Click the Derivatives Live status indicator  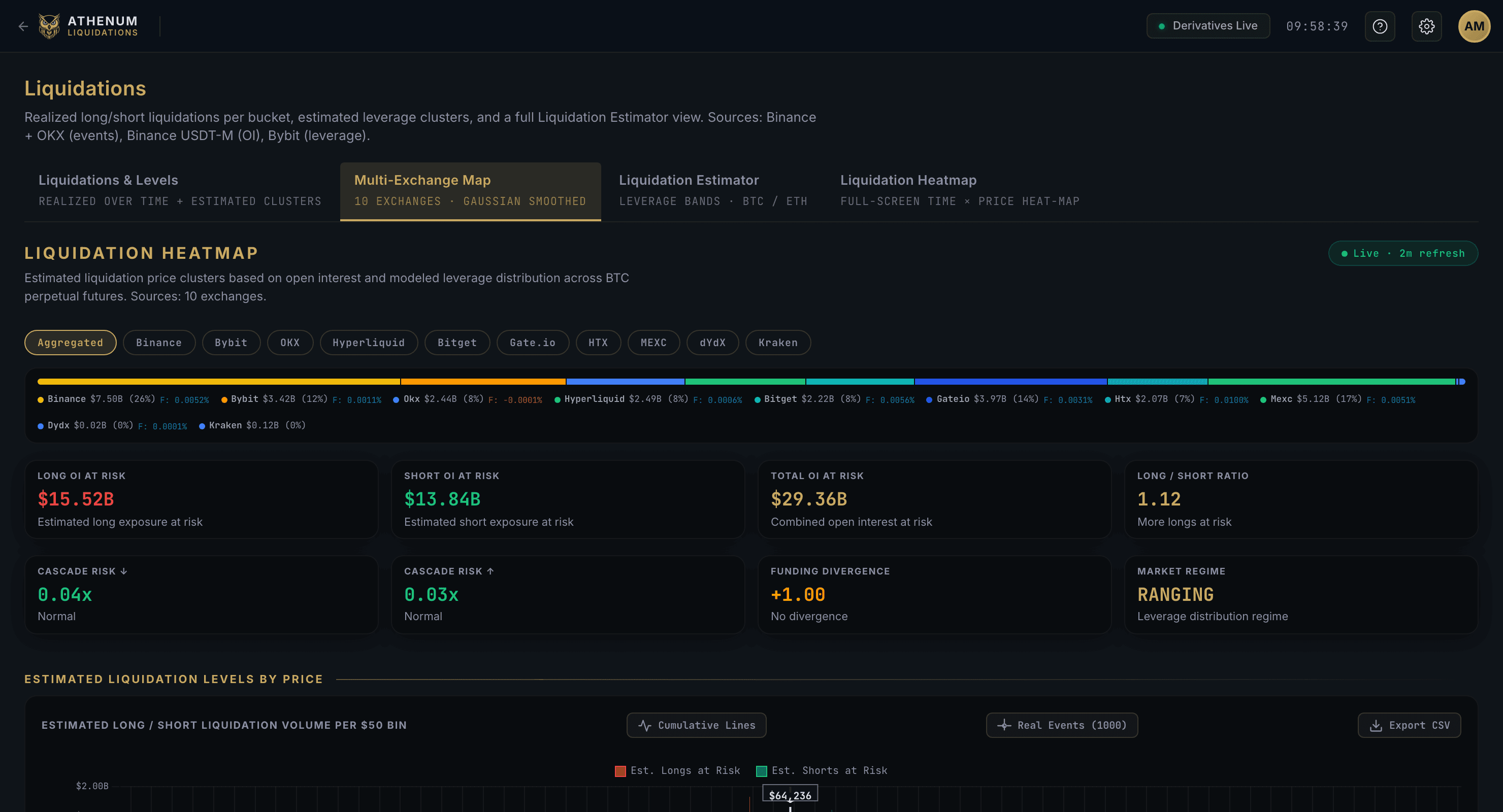point(1208,26)
